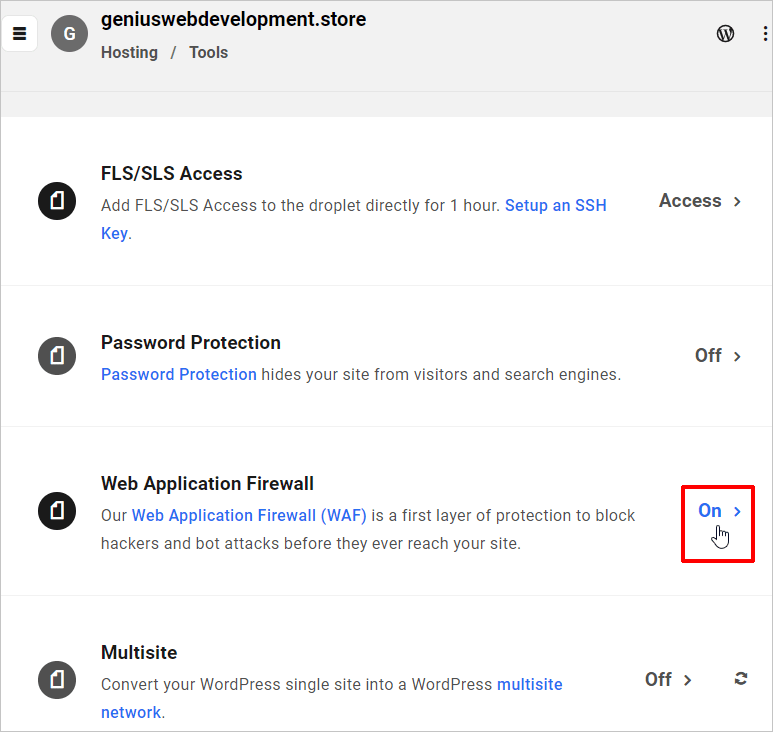Click Access for FLS/SLS Access
The width and height of the screenshot is (773, 732).
click(x=690, y=201)
